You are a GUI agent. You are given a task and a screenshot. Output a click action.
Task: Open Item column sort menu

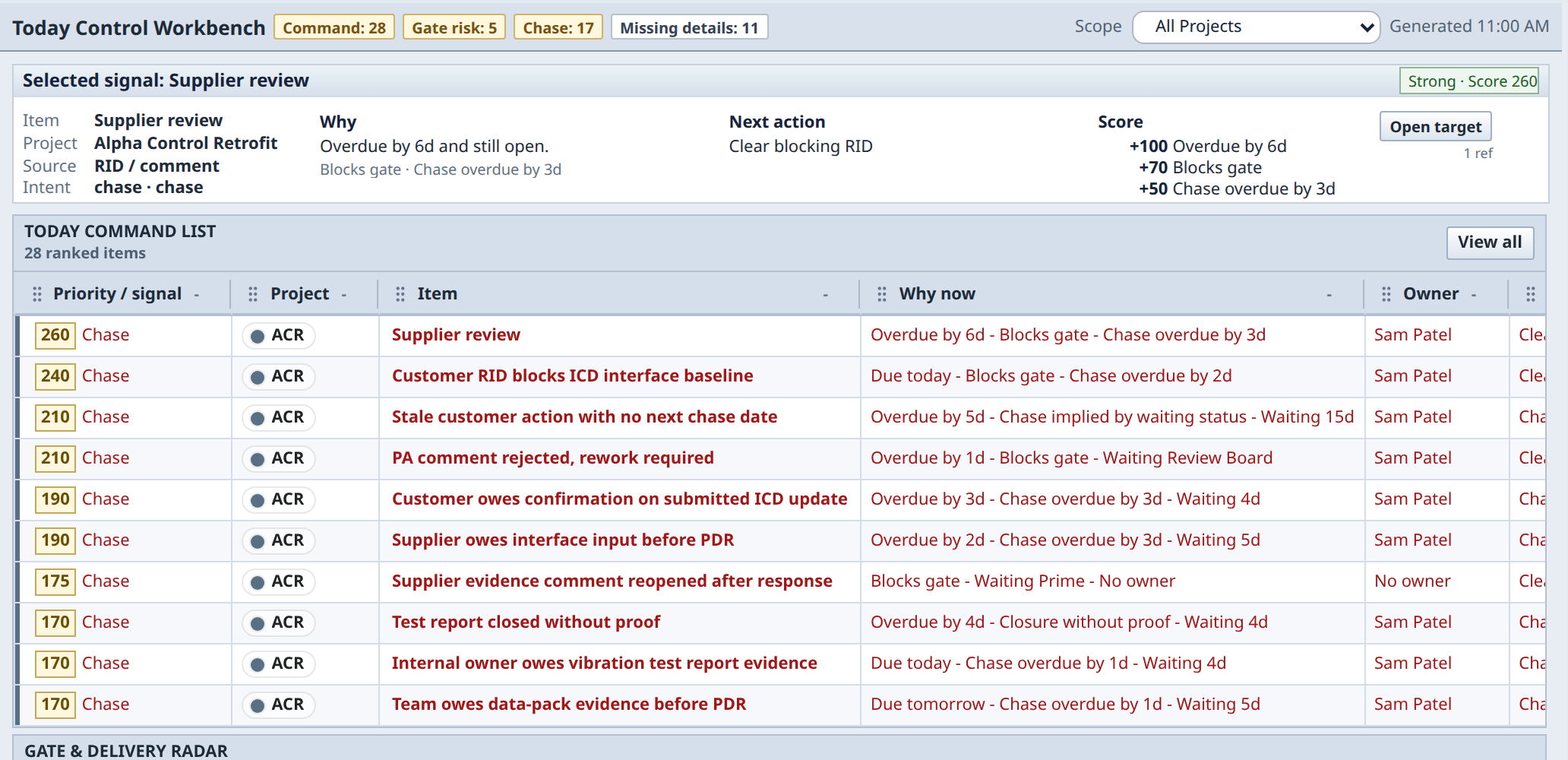826,295
